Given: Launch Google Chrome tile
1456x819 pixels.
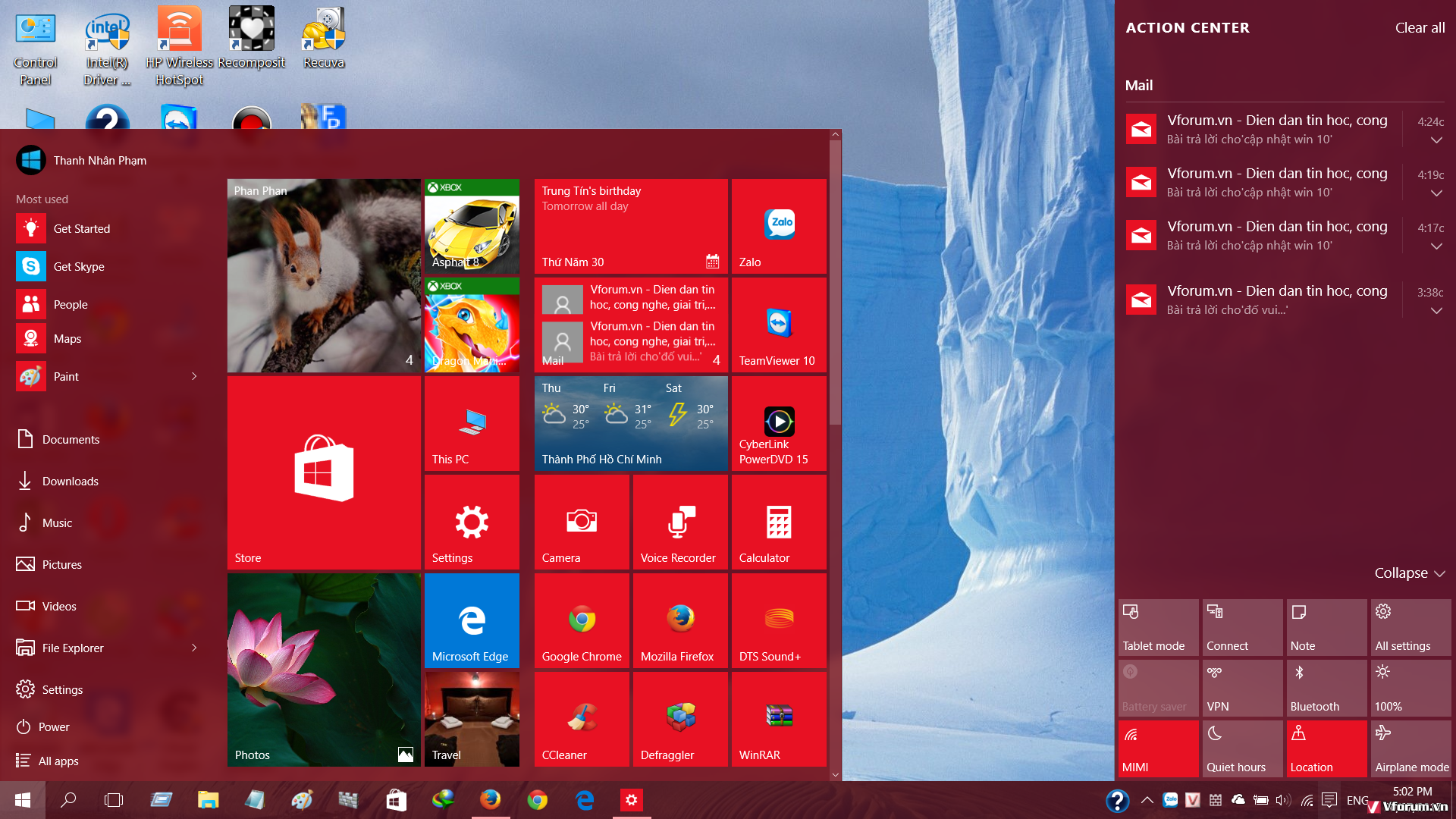Looking at the screenshot, I should click(582, 620).
